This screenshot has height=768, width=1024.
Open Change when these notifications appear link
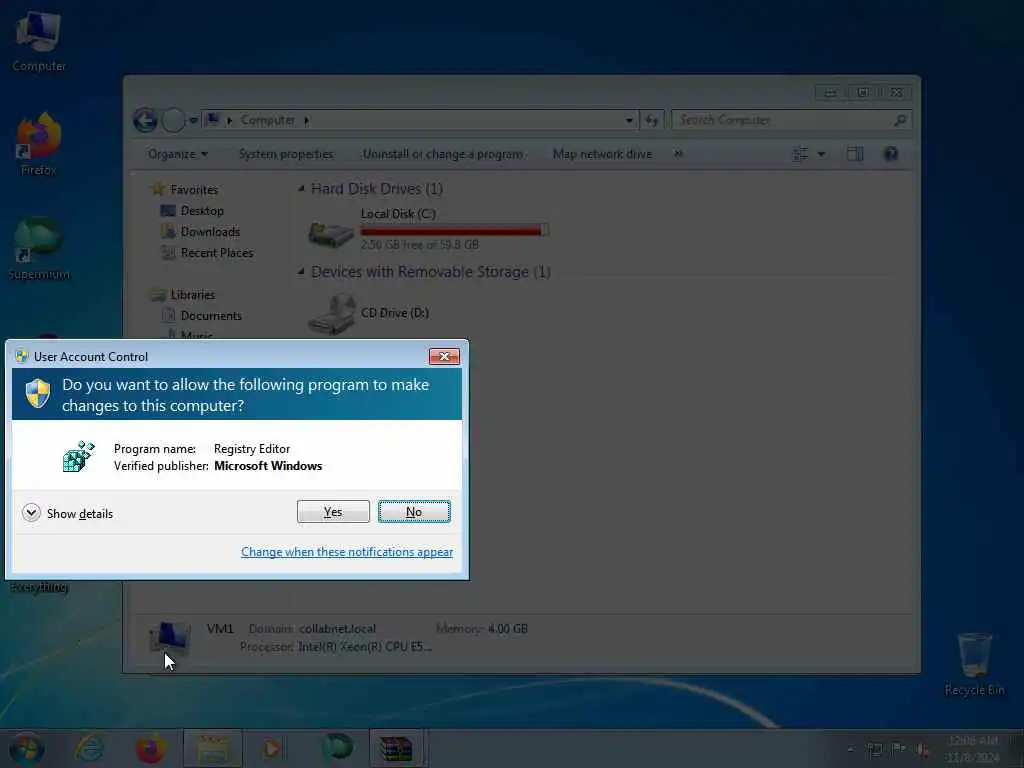point(347,552)
